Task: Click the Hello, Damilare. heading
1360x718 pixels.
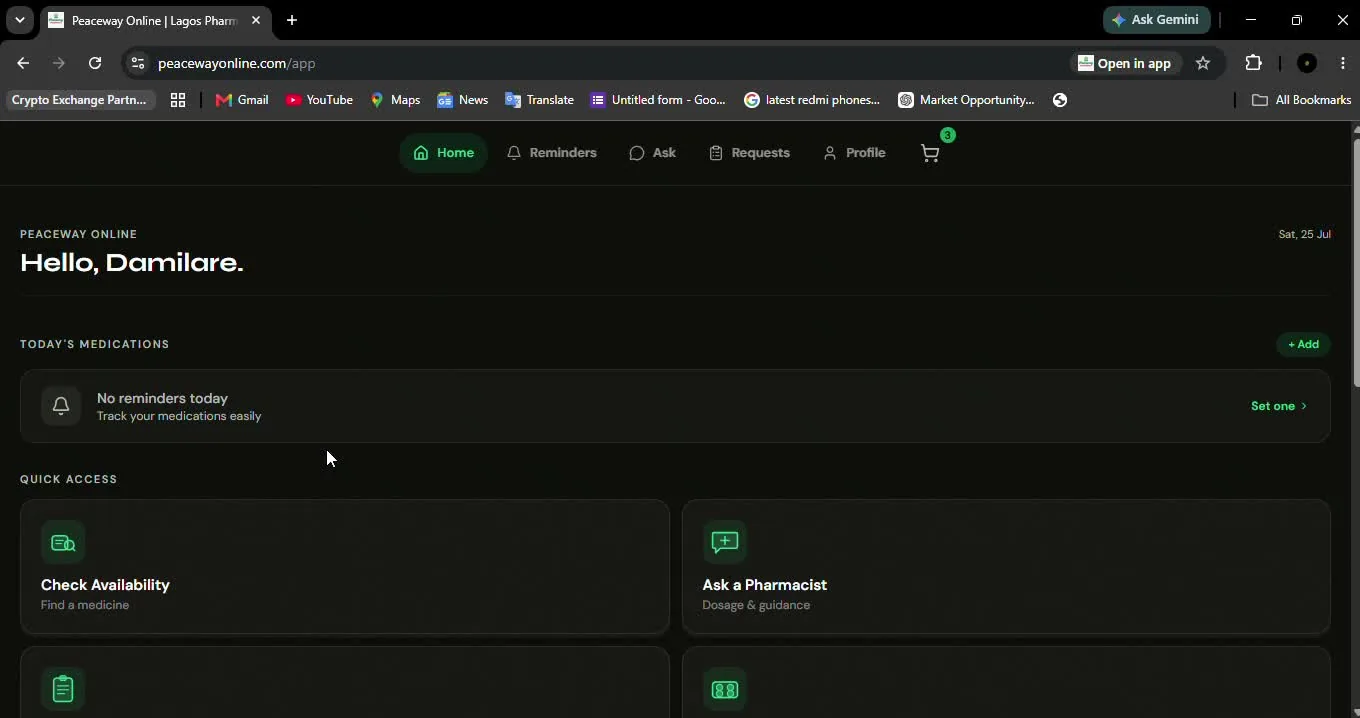Action: pos(131,263)
